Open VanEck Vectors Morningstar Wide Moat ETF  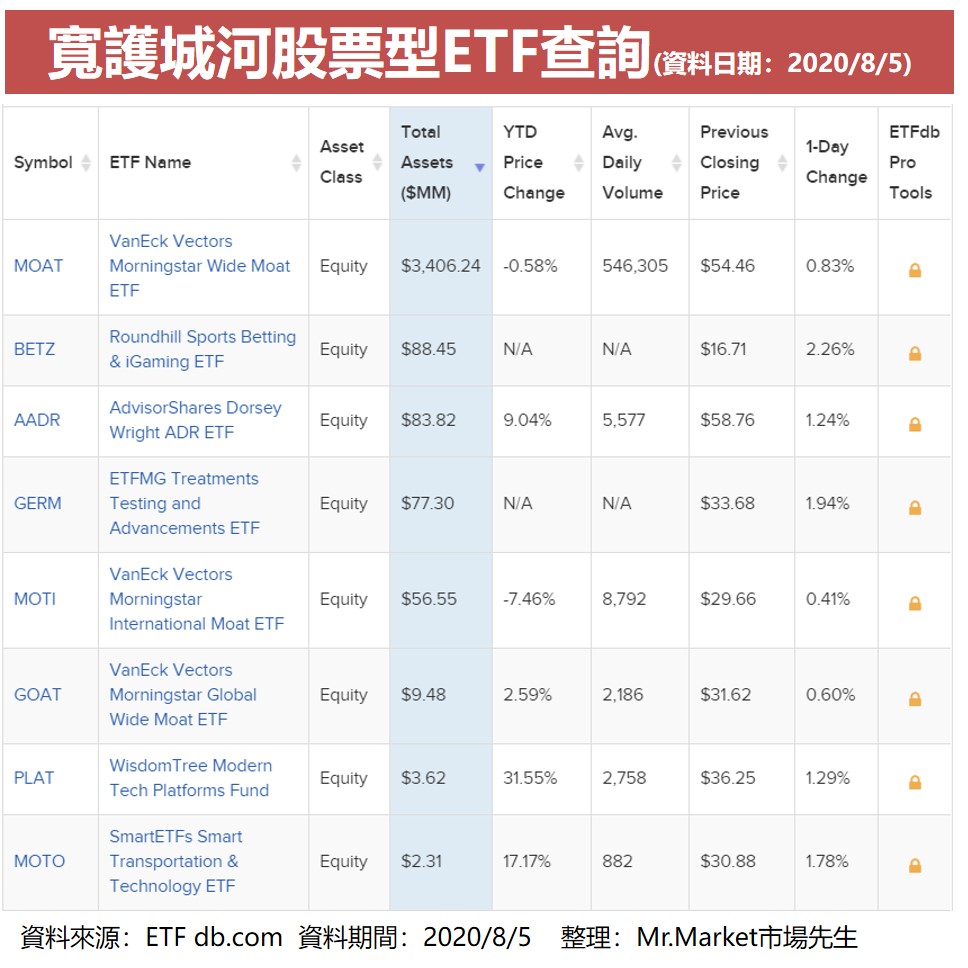tap(199, 266)
